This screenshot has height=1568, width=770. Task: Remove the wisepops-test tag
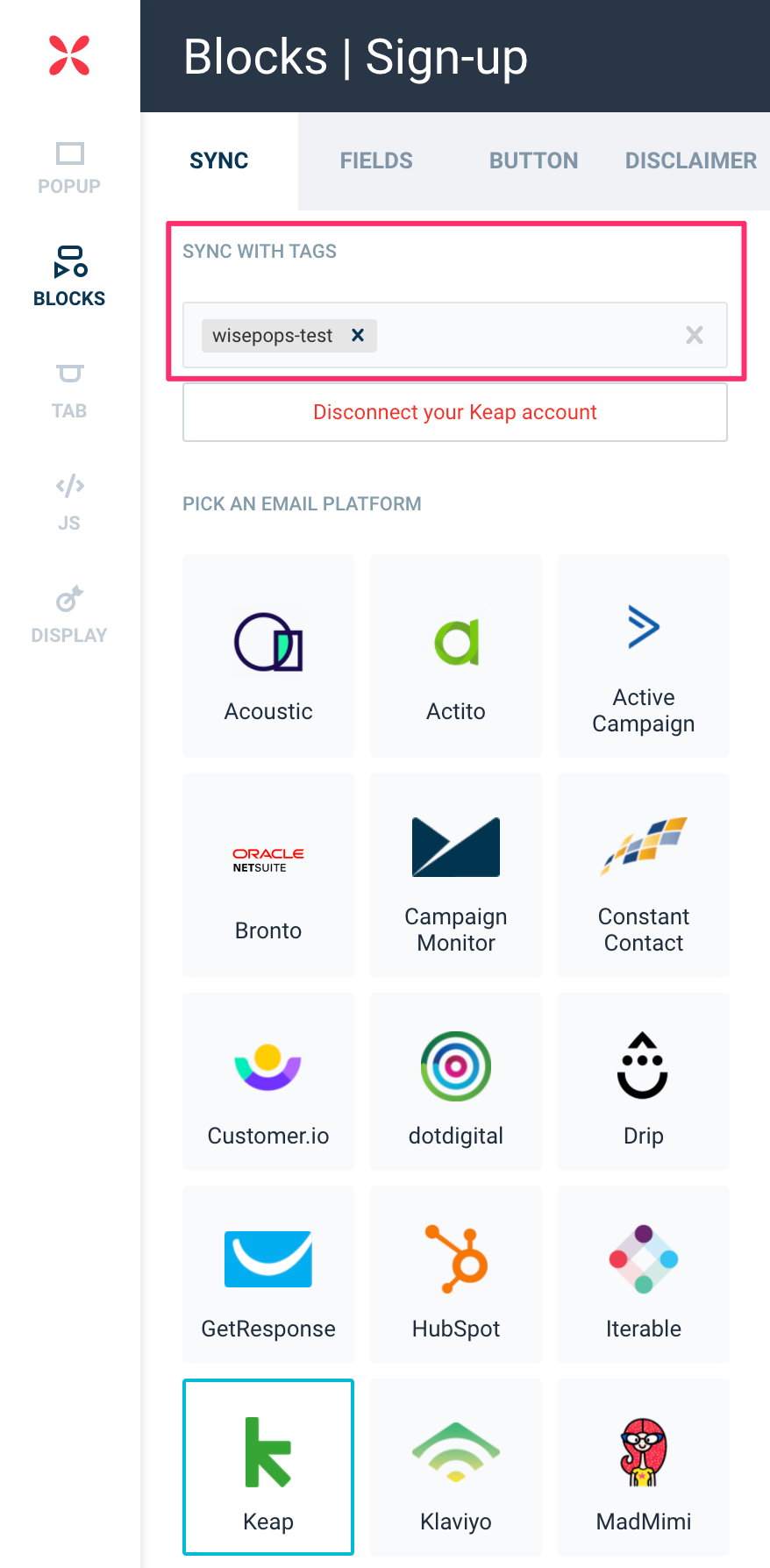pyautogui.click(x=358, y=335)
